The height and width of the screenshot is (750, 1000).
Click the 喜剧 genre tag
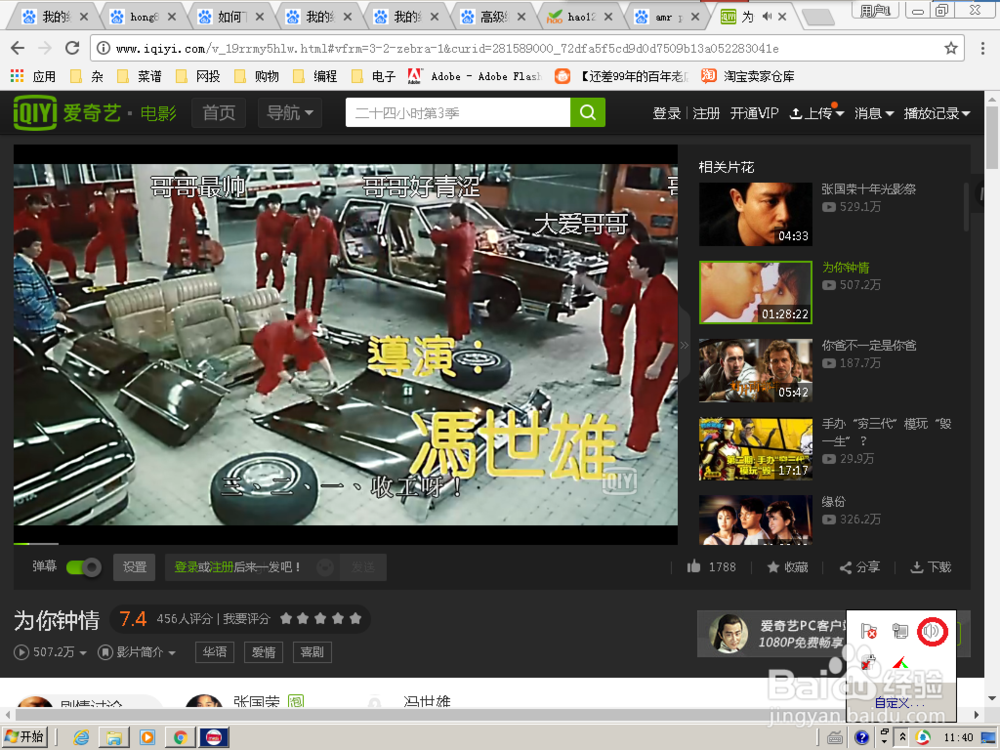coord(312,652)
